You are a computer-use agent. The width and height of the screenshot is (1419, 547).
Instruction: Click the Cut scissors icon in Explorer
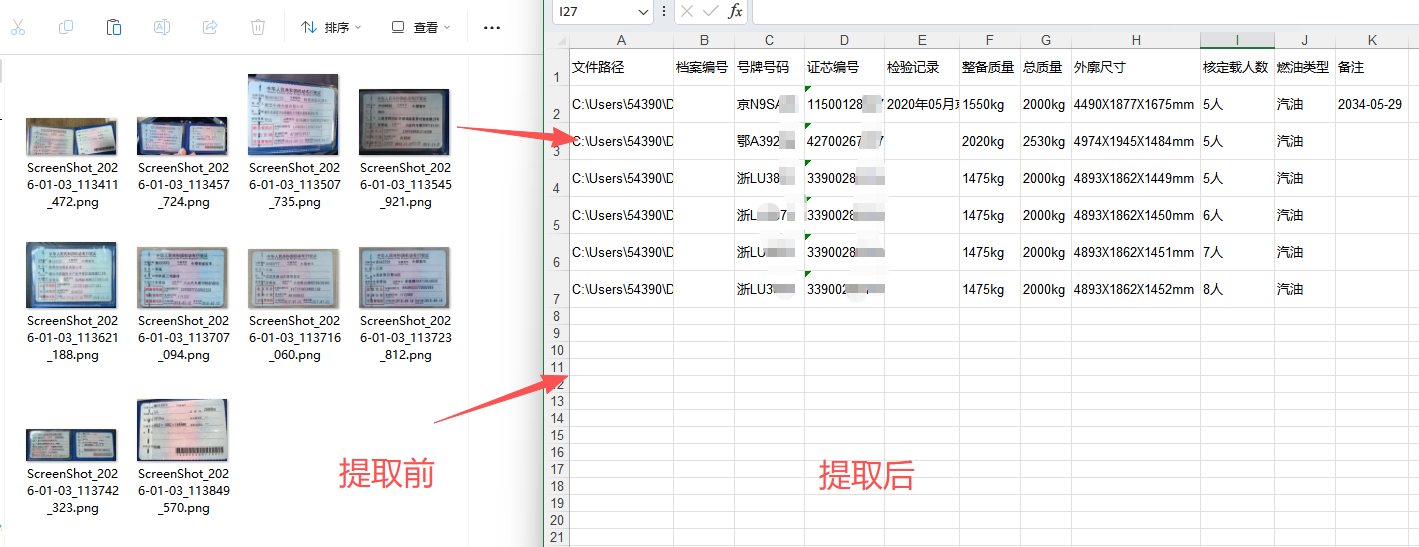click(x=17, y=27)
